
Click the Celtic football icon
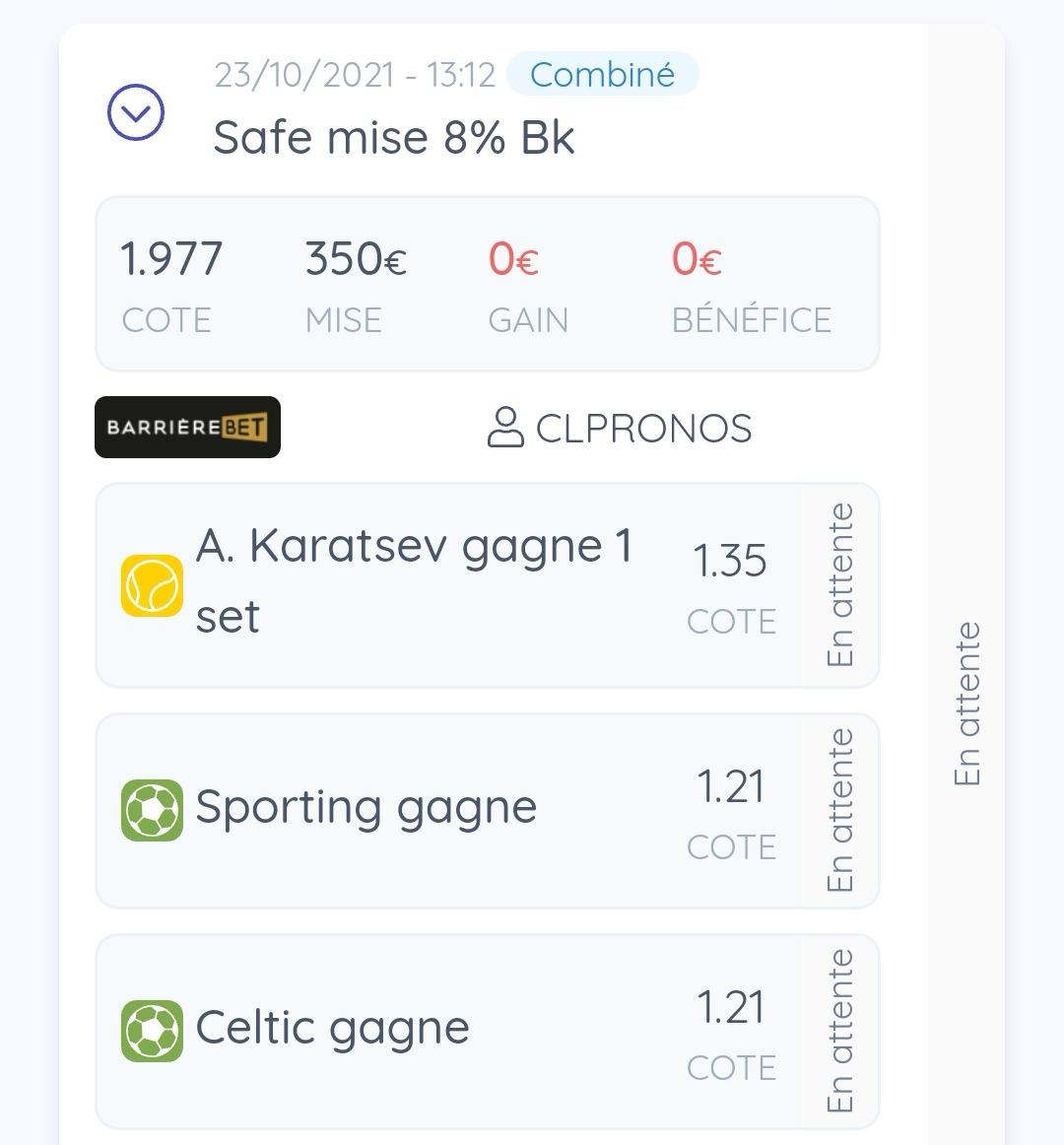[152, 1031]
